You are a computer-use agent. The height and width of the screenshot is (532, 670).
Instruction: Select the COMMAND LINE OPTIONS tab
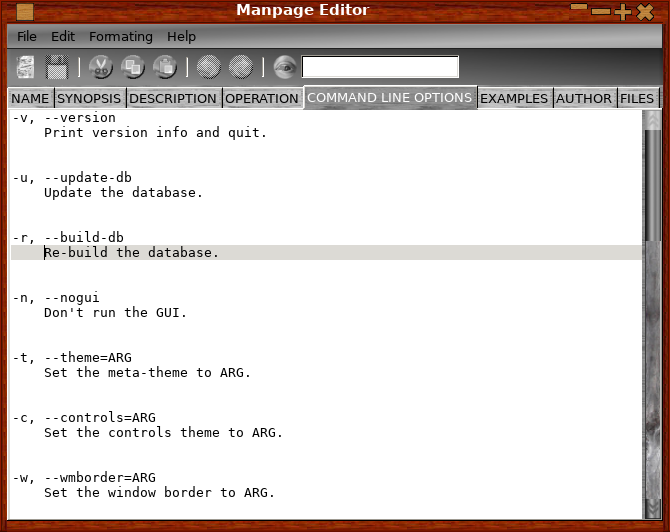click(390, 97)
